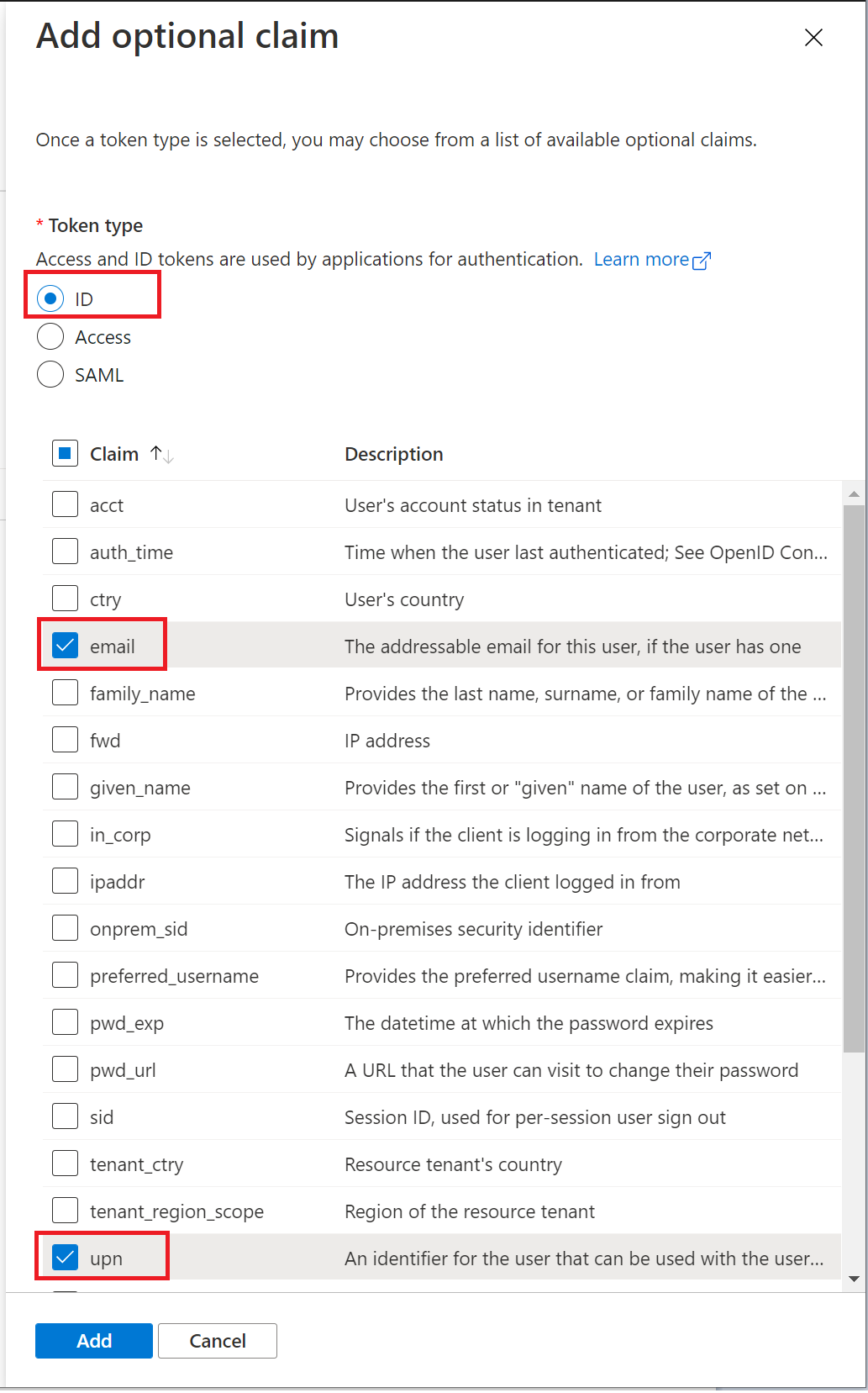Choose the SAML token type

point(50,375)
